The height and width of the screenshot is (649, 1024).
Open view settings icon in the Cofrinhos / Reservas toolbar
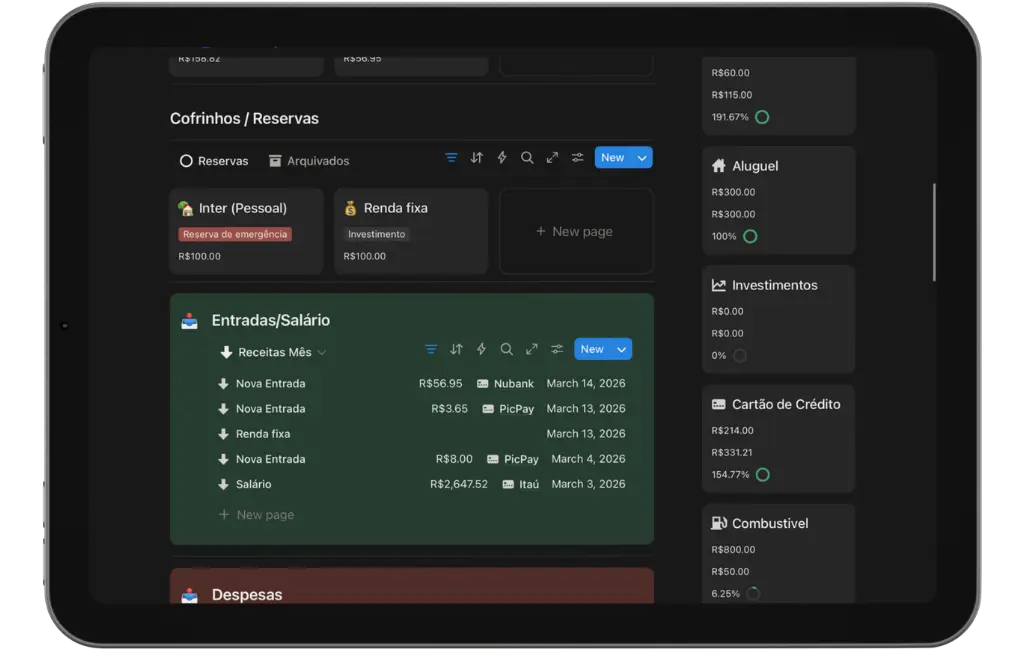(577, 157)
